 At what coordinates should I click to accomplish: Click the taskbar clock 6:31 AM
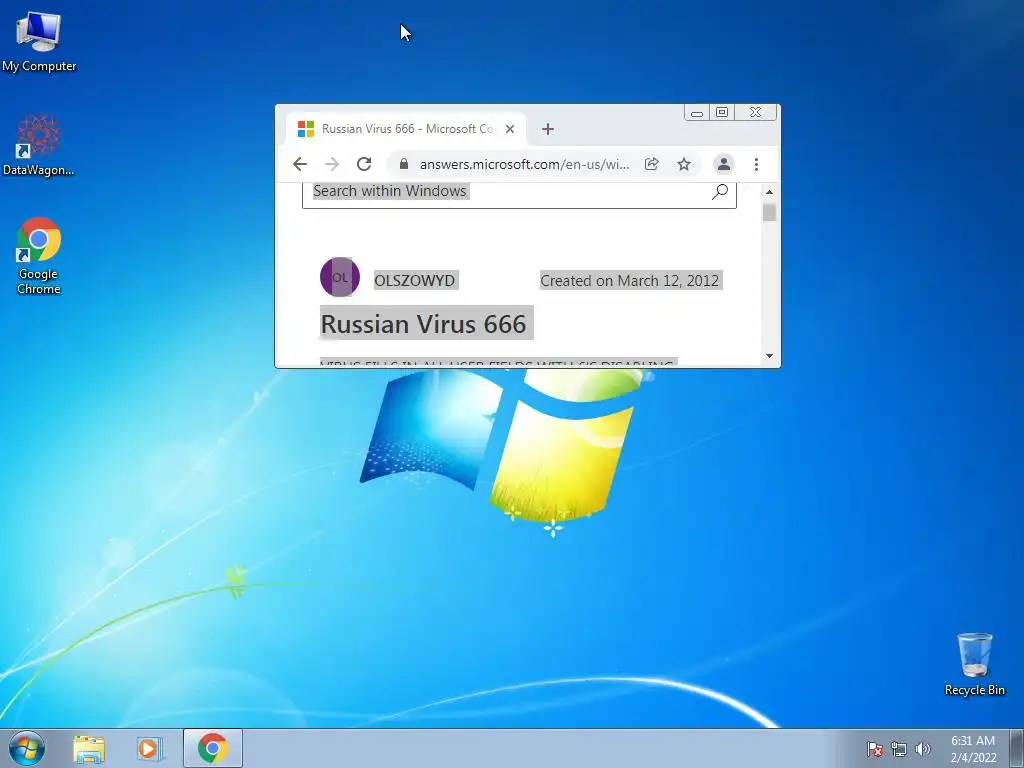(973, 749)
